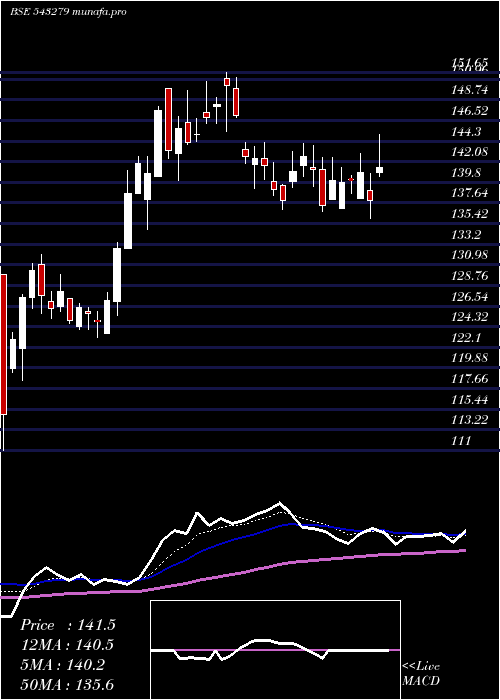Screen dimensions: 500x700
Task: Click the 144.3 price axis label
Action: pyautogui.click(x=466, y=132)
